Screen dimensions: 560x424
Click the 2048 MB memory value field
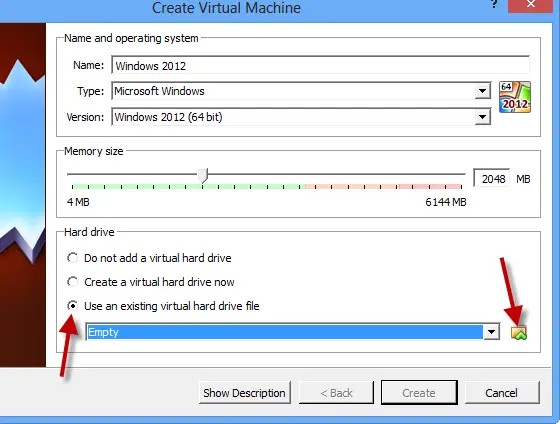491,179
